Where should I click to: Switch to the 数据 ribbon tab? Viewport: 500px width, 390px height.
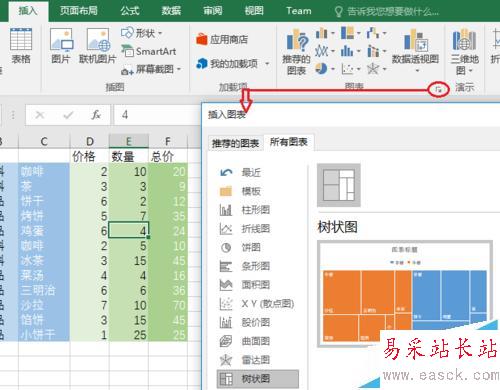coord(171,11)
